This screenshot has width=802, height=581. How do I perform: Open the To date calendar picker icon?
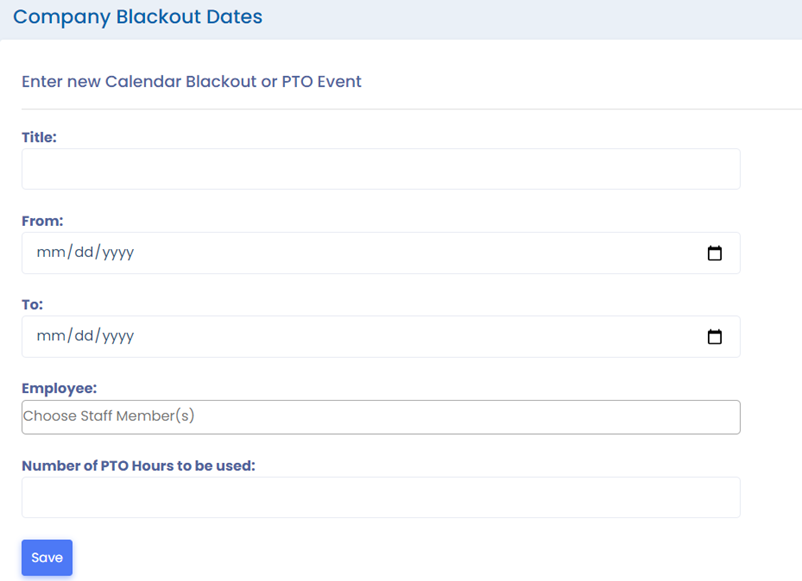click(x=715, y=337)
